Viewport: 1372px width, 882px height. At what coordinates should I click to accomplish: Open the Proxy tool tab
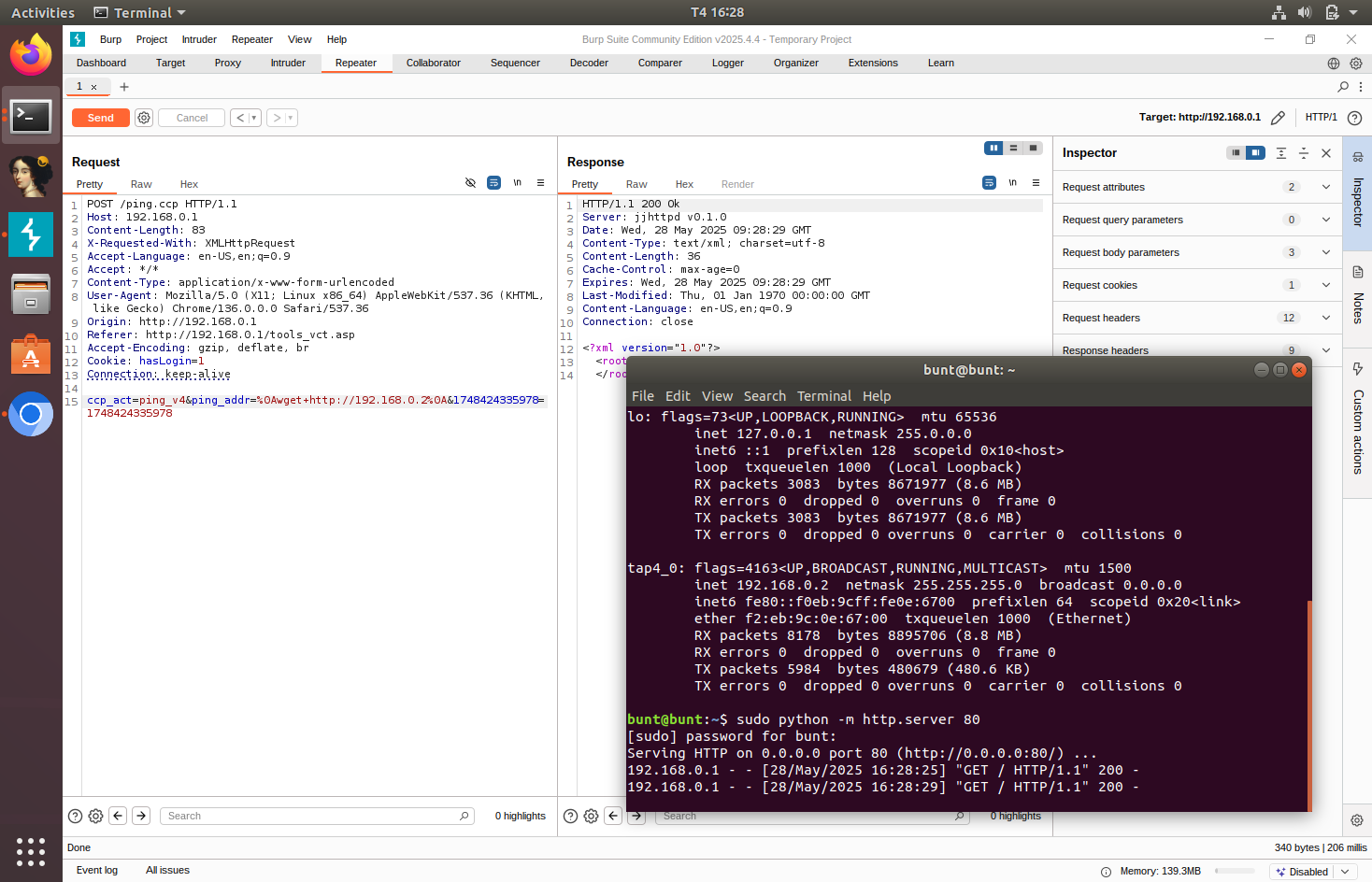click(x=228, y=63)
